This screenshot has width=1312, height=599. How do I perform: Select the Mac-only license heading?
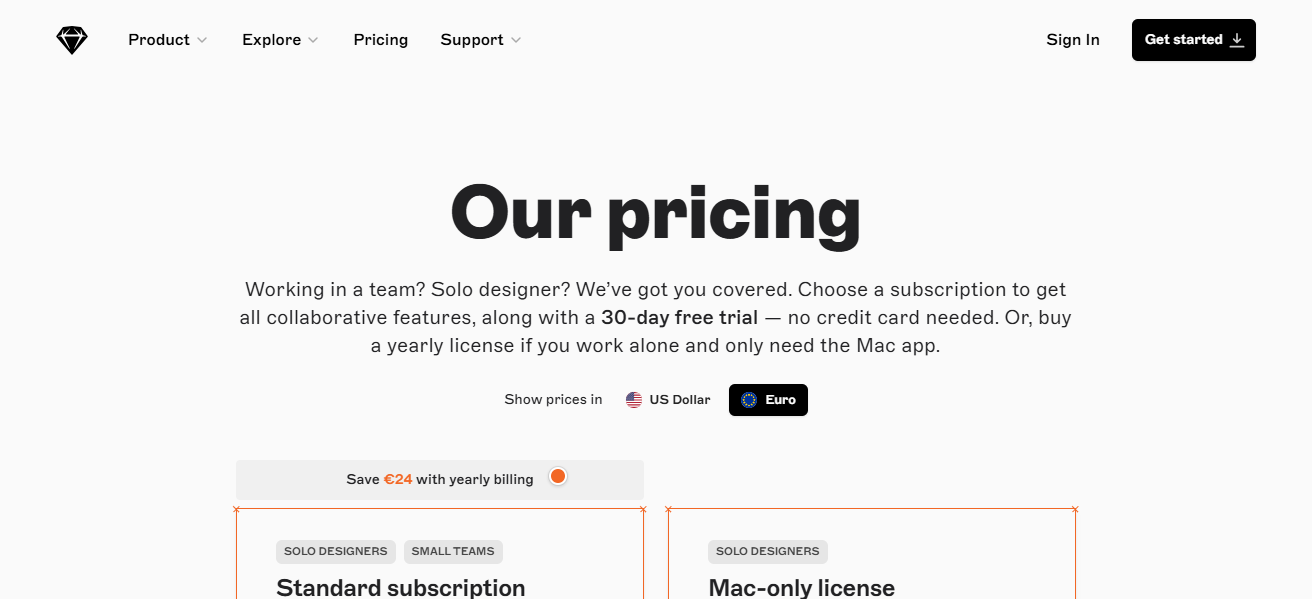click(801, 587)
